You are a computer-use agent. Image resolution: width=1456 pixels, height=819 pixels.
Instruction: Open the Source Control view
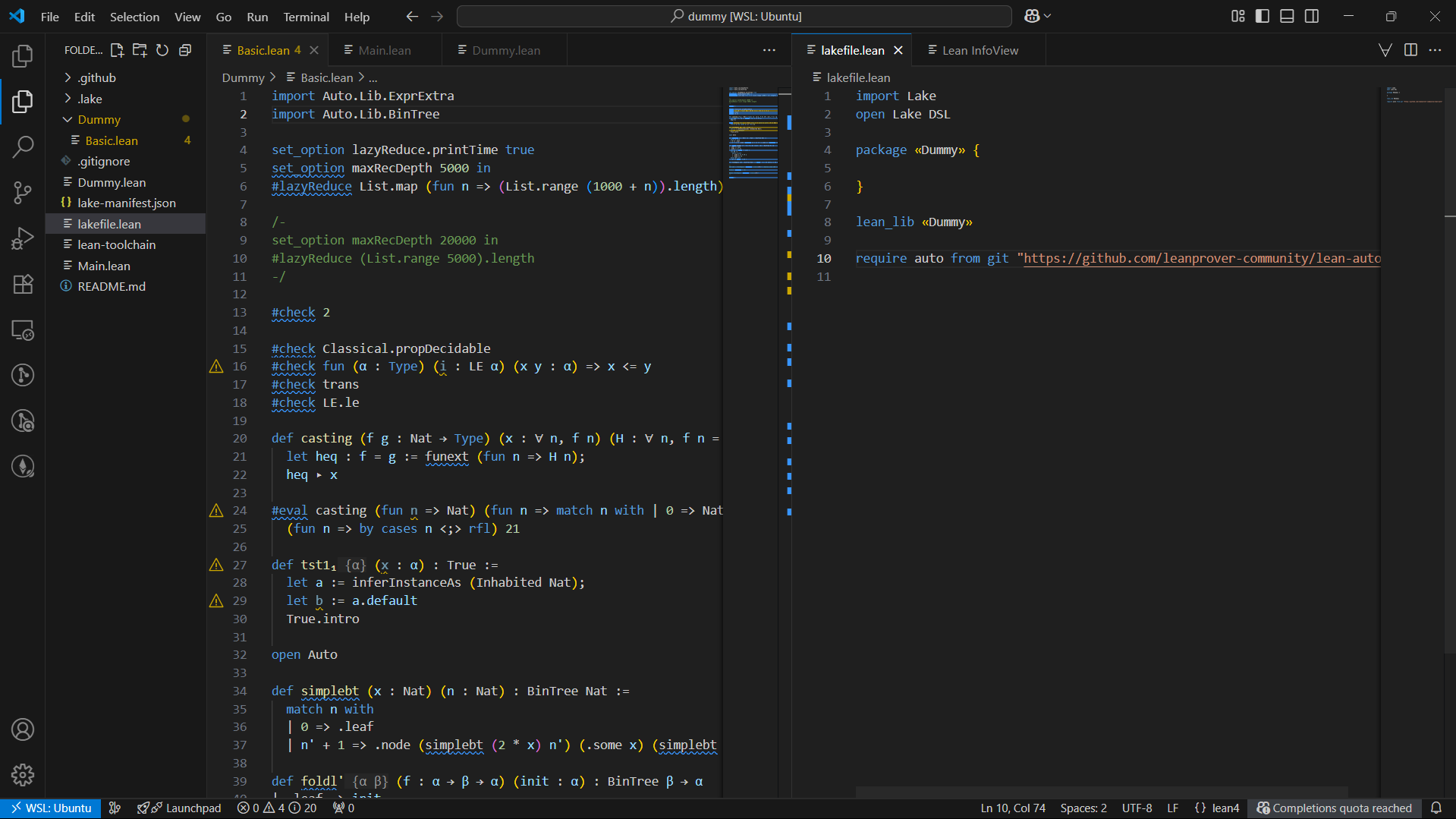[23, 192]
